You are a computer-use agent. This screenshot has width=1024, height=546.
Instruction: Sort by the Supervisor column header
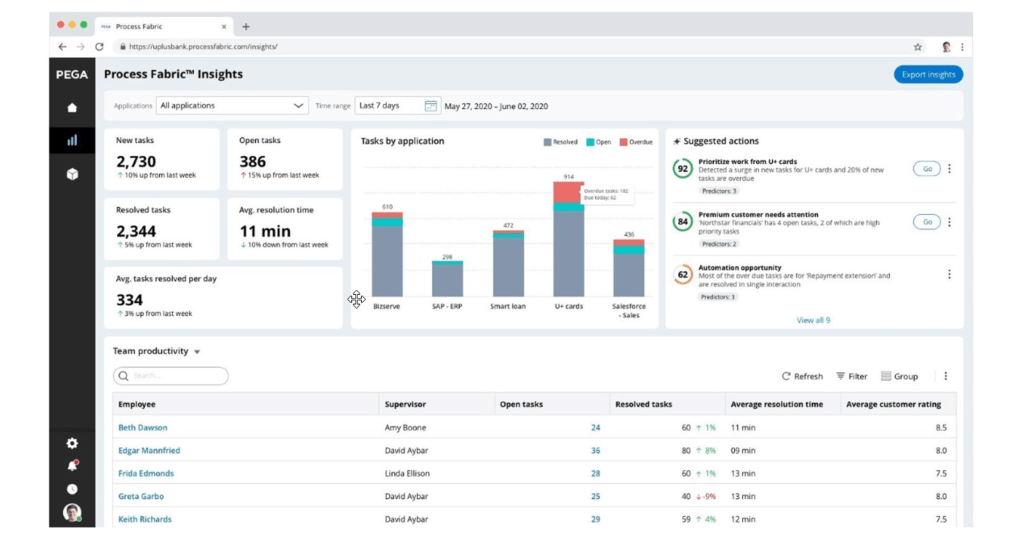click(x=405, y=404)
